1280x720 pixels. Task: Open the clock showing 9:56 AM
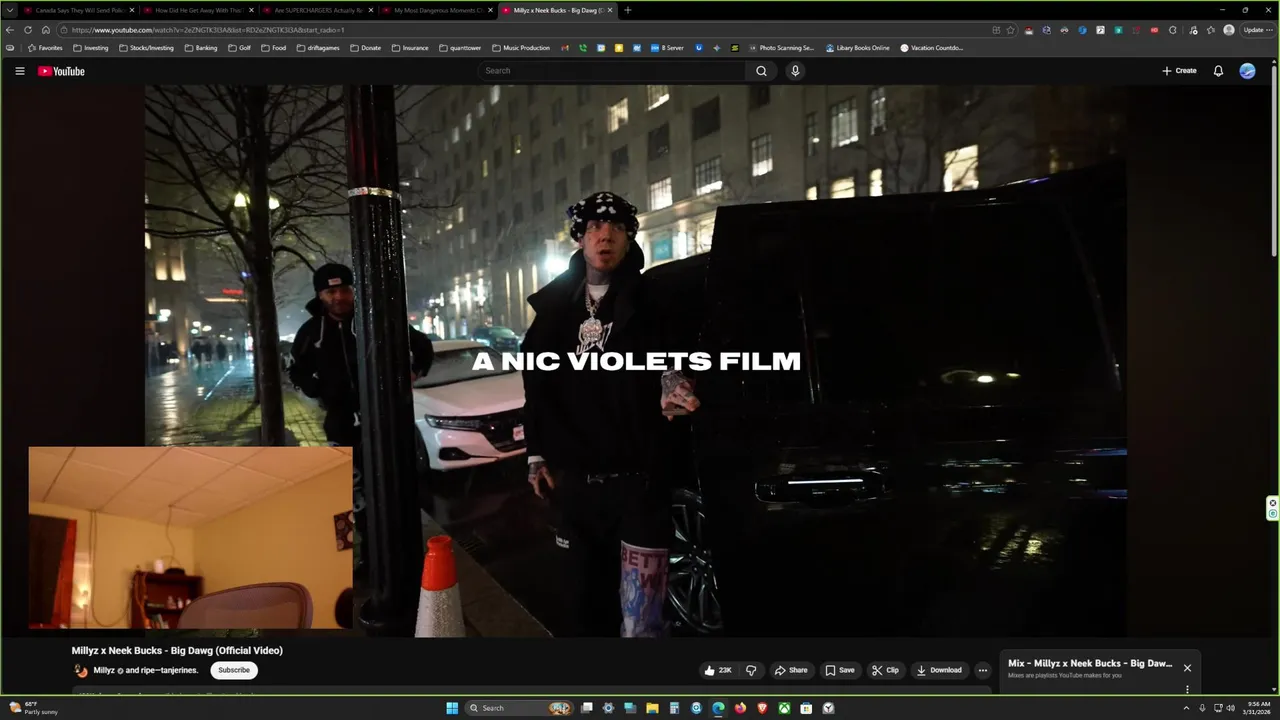1258,708
